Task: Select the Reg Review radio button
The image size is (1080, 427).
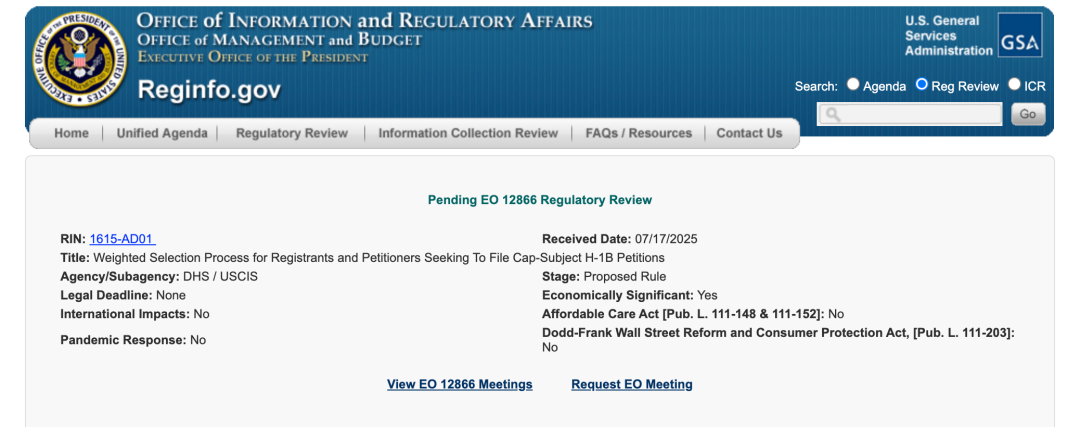Action: [922, 84]
